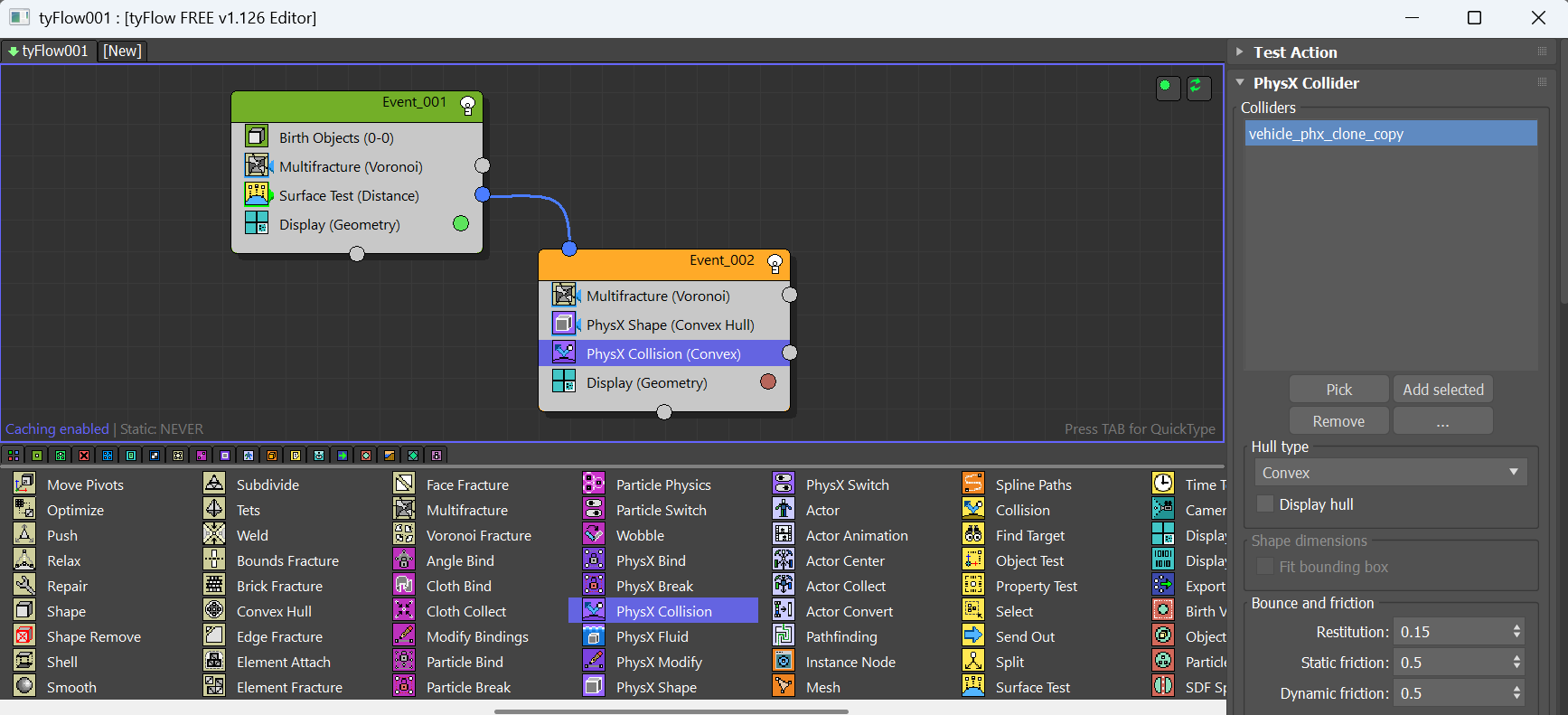Select Birth Objects (0-0) operator in Event_001
The image size is (1568, 715).
pyautogui.click(x=357, y=137)
